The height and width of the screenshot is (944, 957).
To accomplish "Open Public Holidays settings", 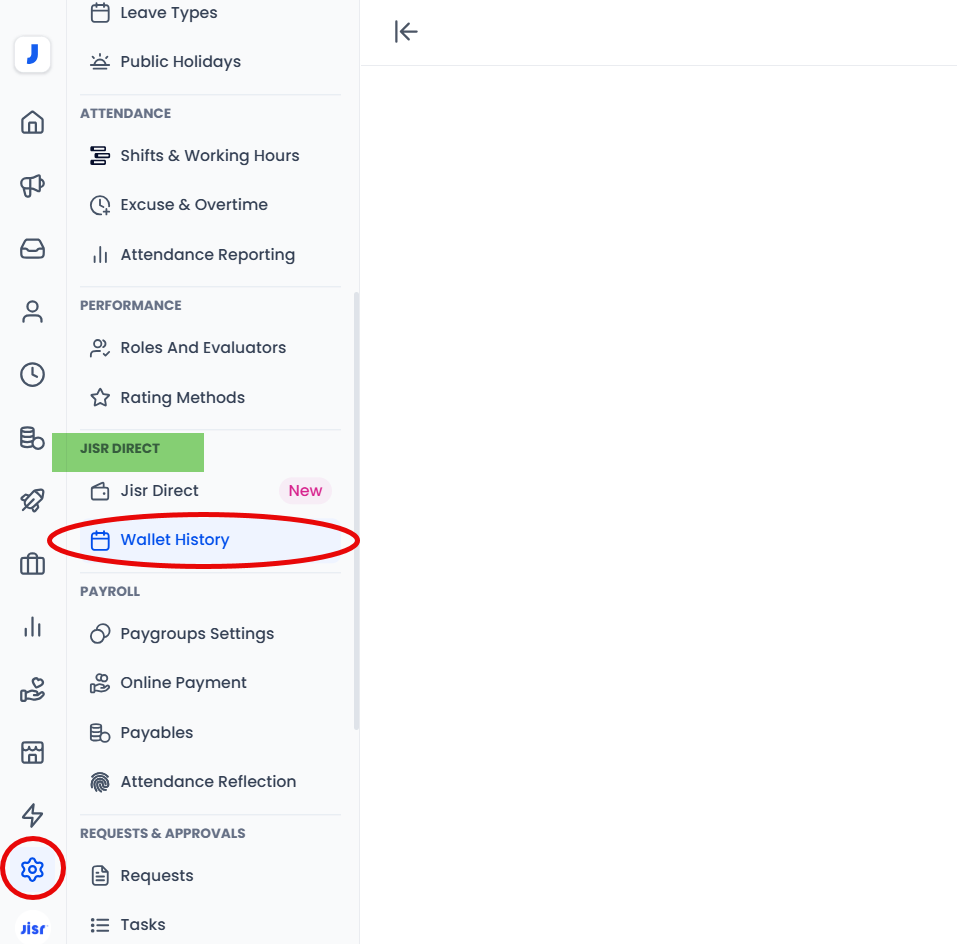I will (180, 62).
